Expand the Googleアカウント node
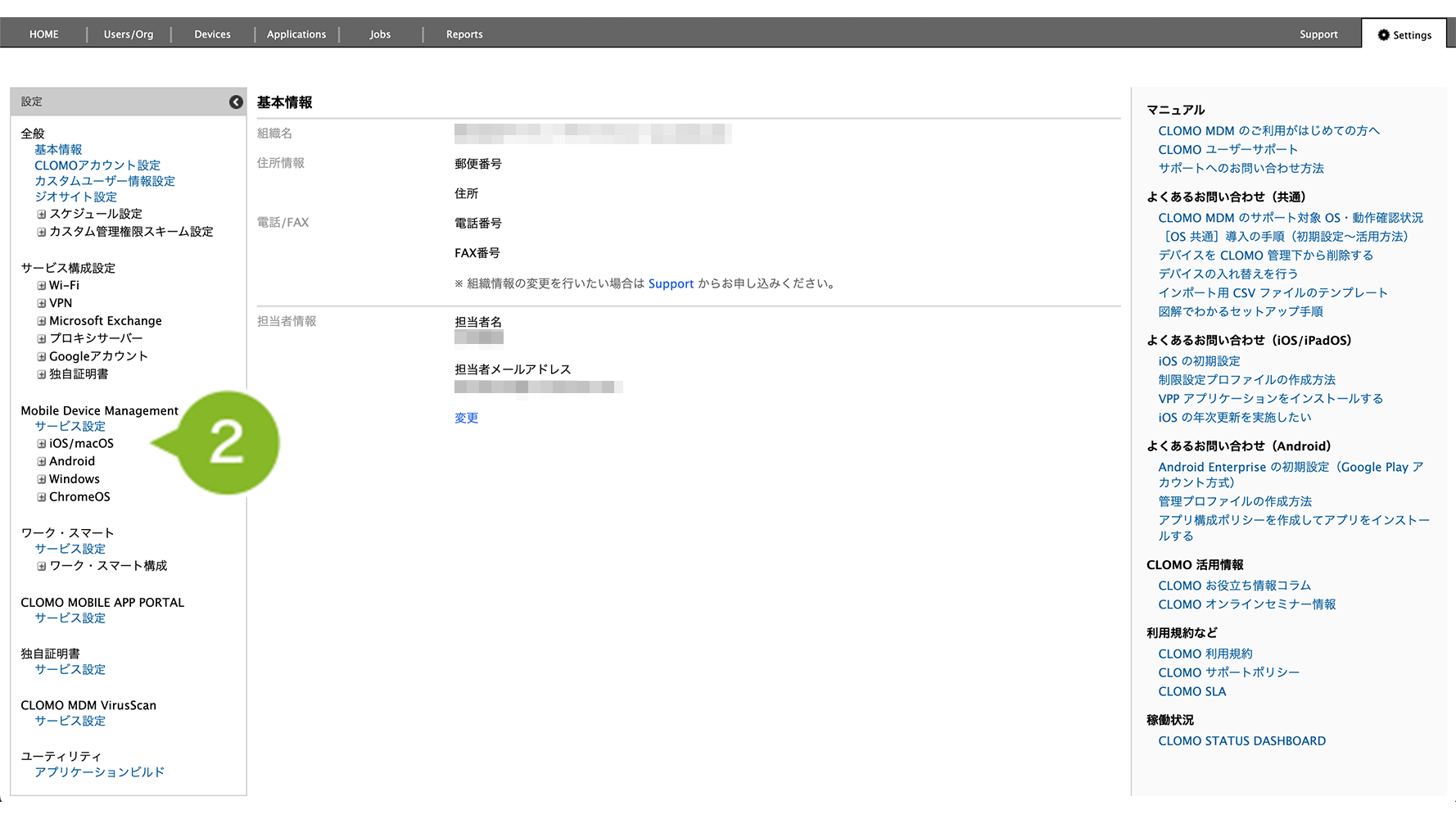 click(x=41, y=357)
